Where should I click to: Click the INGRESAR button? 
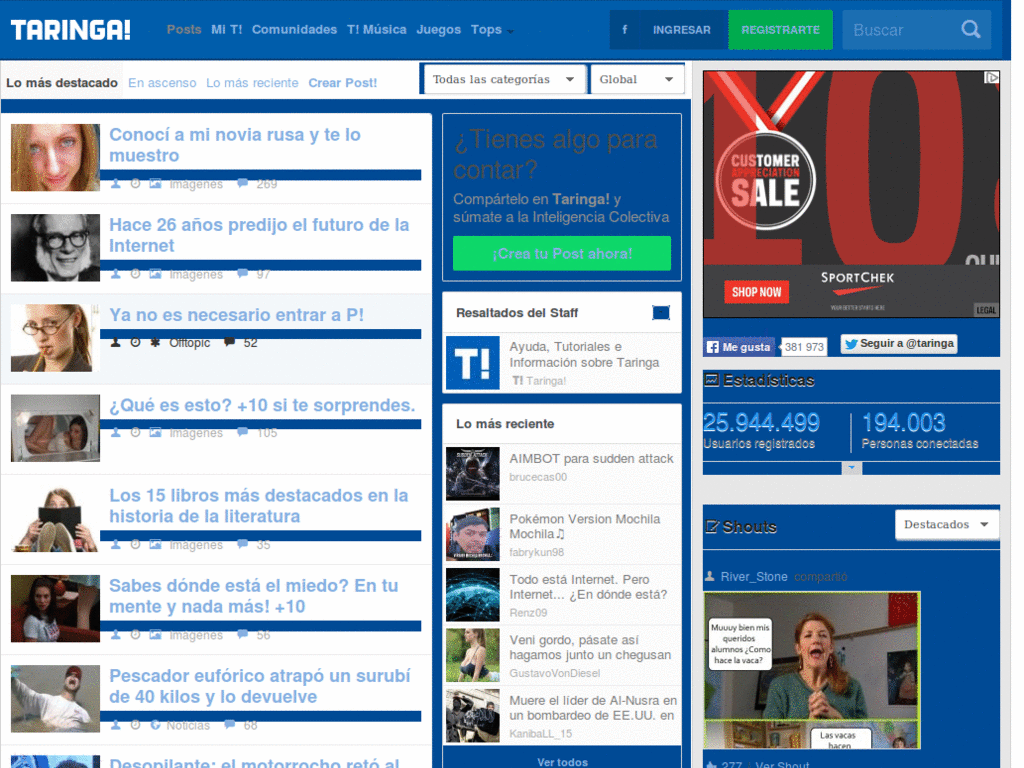[x=682, y=30]
